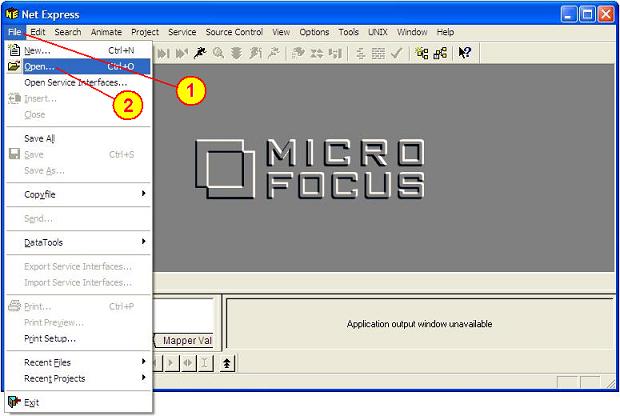Click the dashed grid lines toolbar icon
620x416 pixels.
(x=378, y=53)
